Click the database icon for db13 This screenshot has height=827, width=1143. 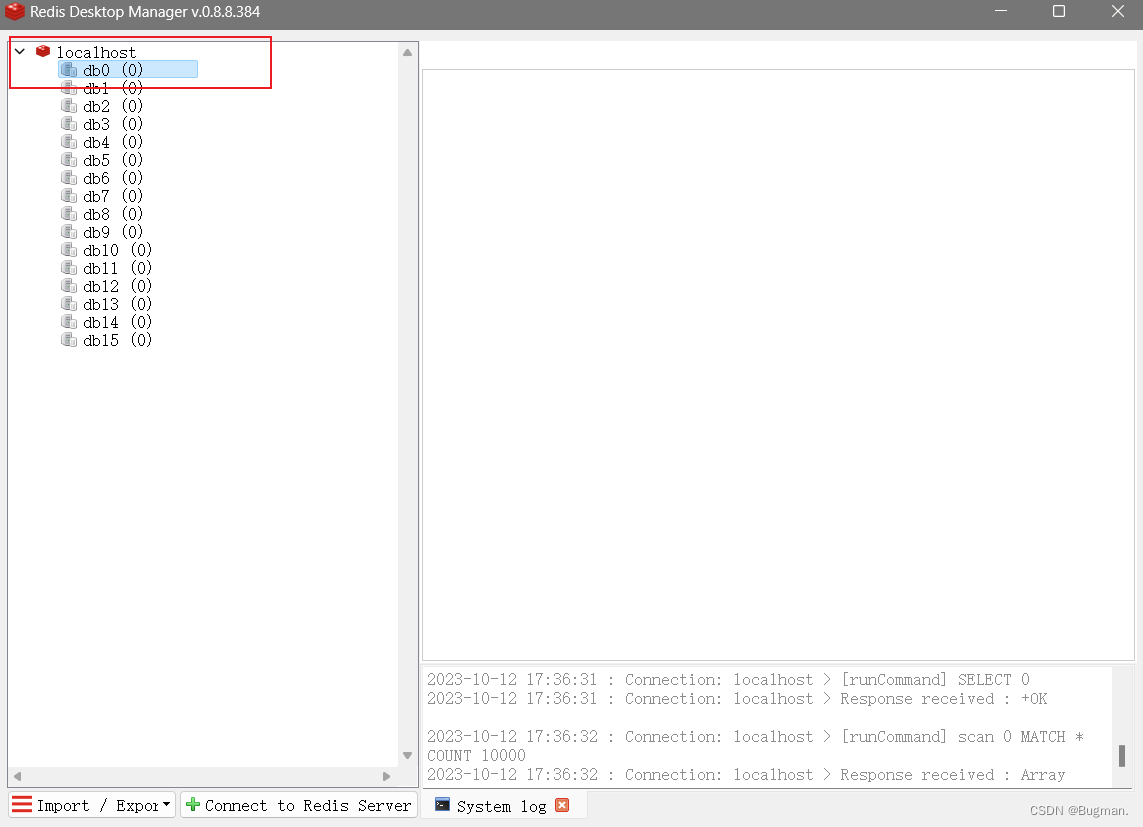[x=69, y=304]
